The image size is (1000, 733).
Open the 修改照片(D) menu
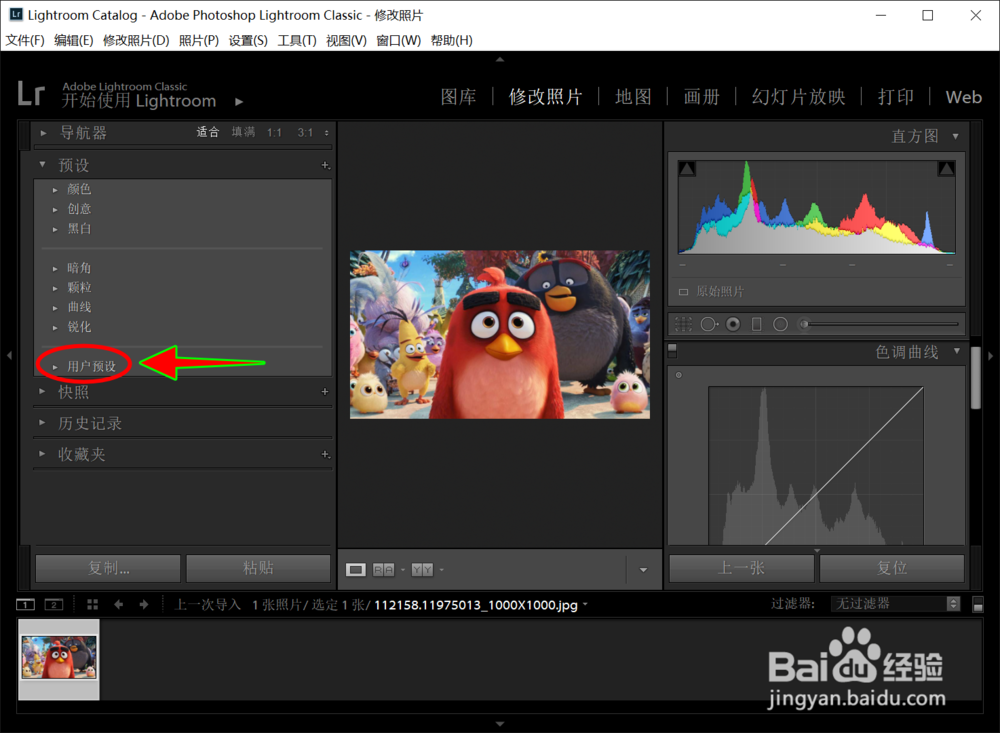tap(136, 40)
